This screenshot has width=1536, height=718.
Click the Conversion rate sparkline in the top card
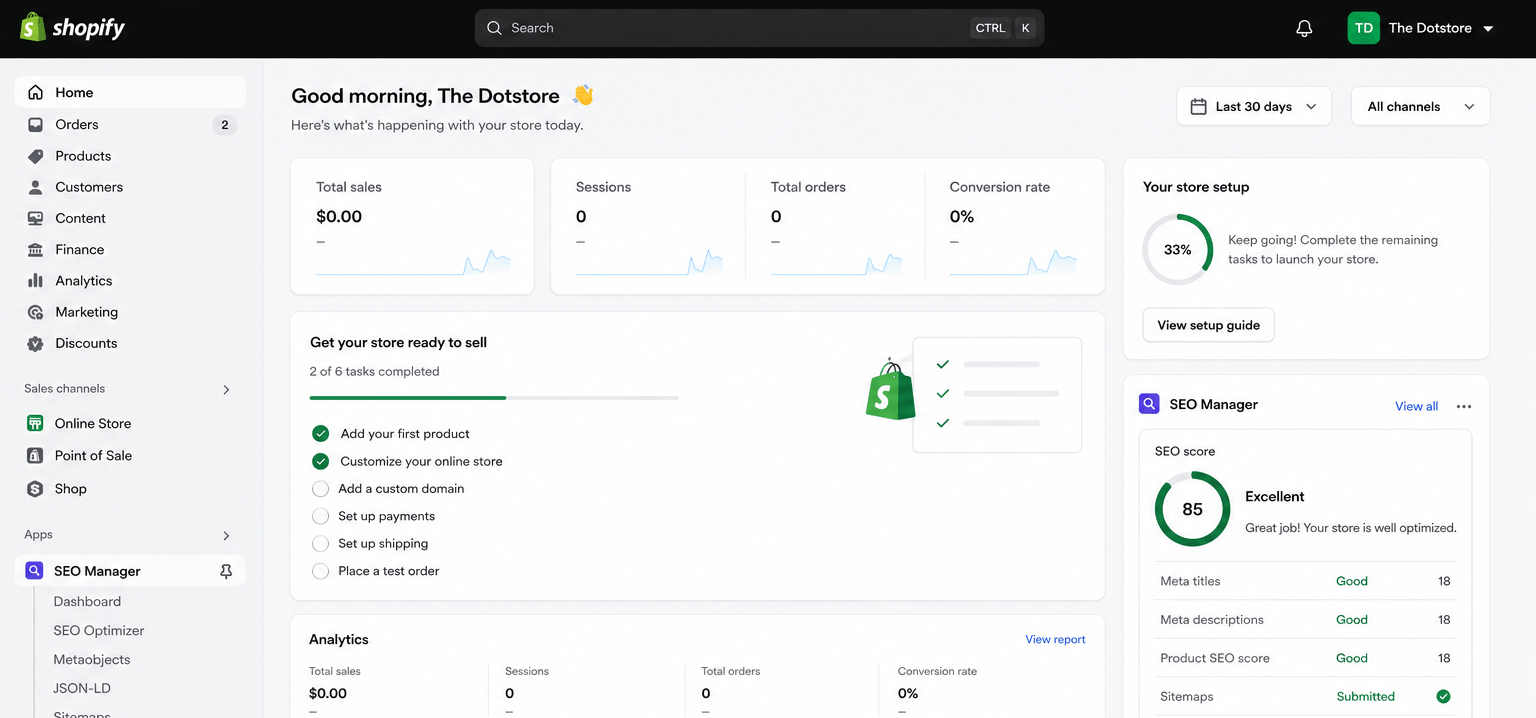tap(1013, 262)
